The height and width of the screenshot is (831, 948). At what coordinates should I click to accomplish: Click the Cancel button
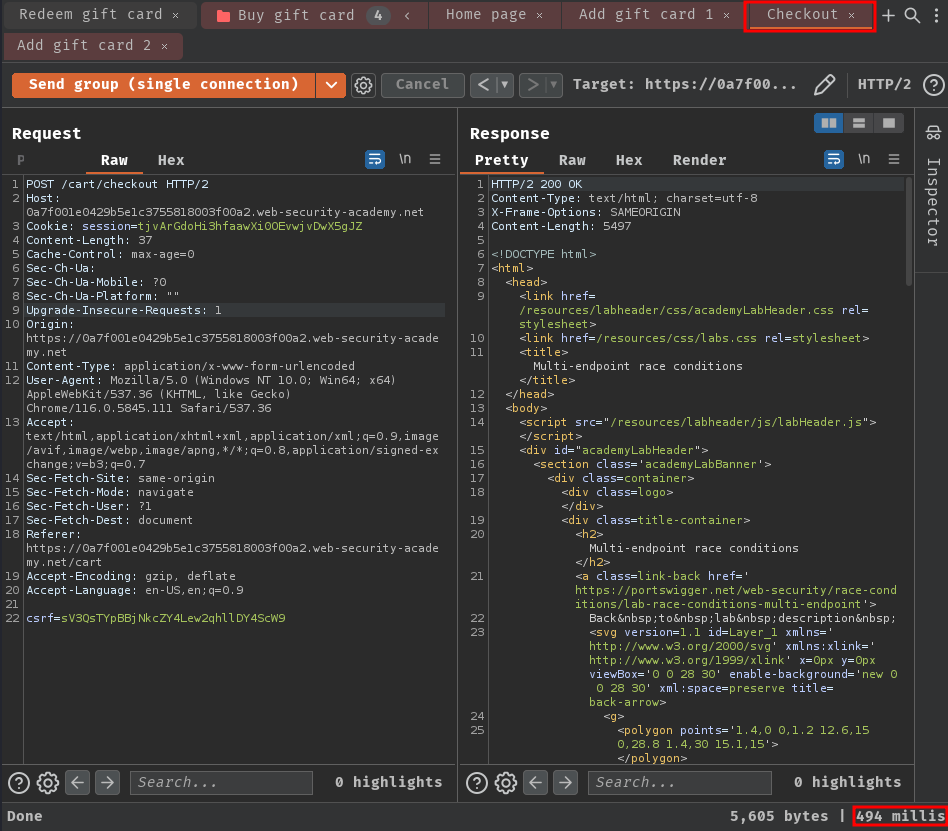[423, 85]
